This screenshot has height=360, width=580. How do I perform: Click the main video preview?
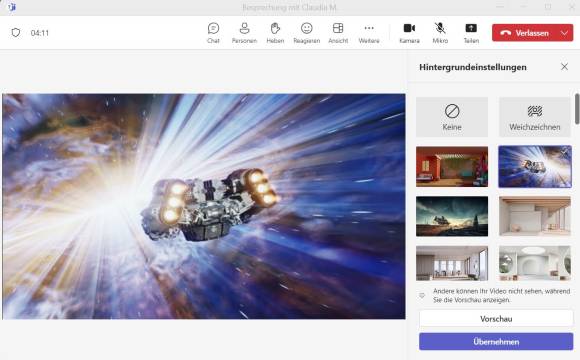[204, 206]
